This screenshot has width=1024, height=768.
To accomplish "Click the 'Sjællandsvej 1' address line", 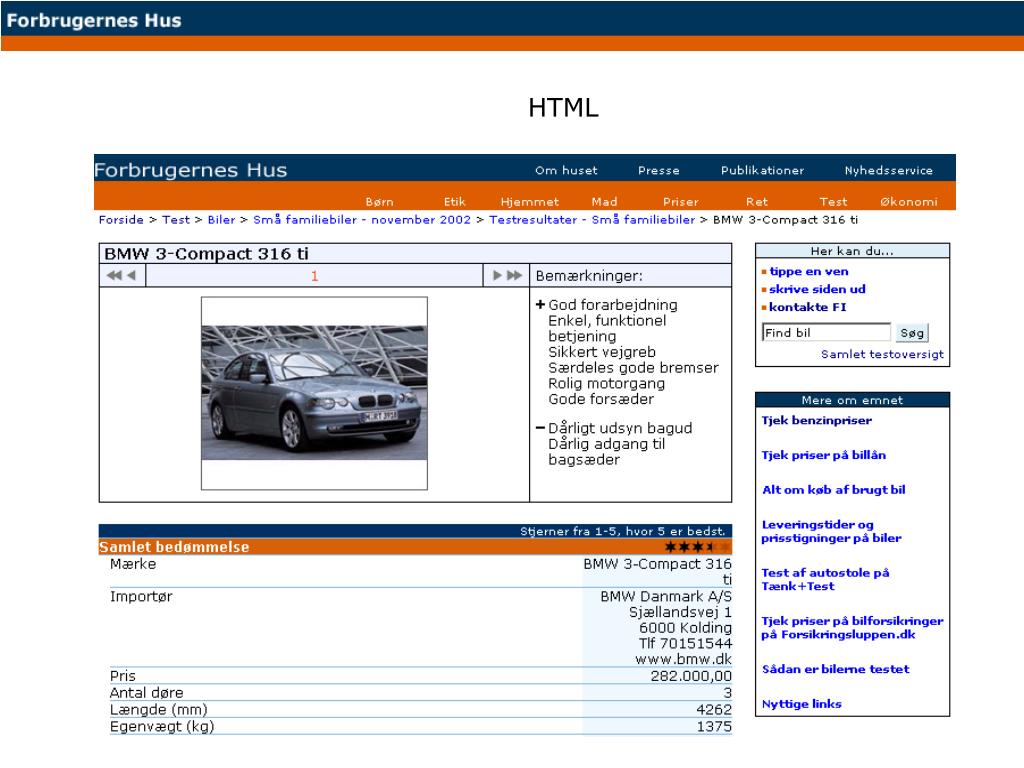I will 680,612.
